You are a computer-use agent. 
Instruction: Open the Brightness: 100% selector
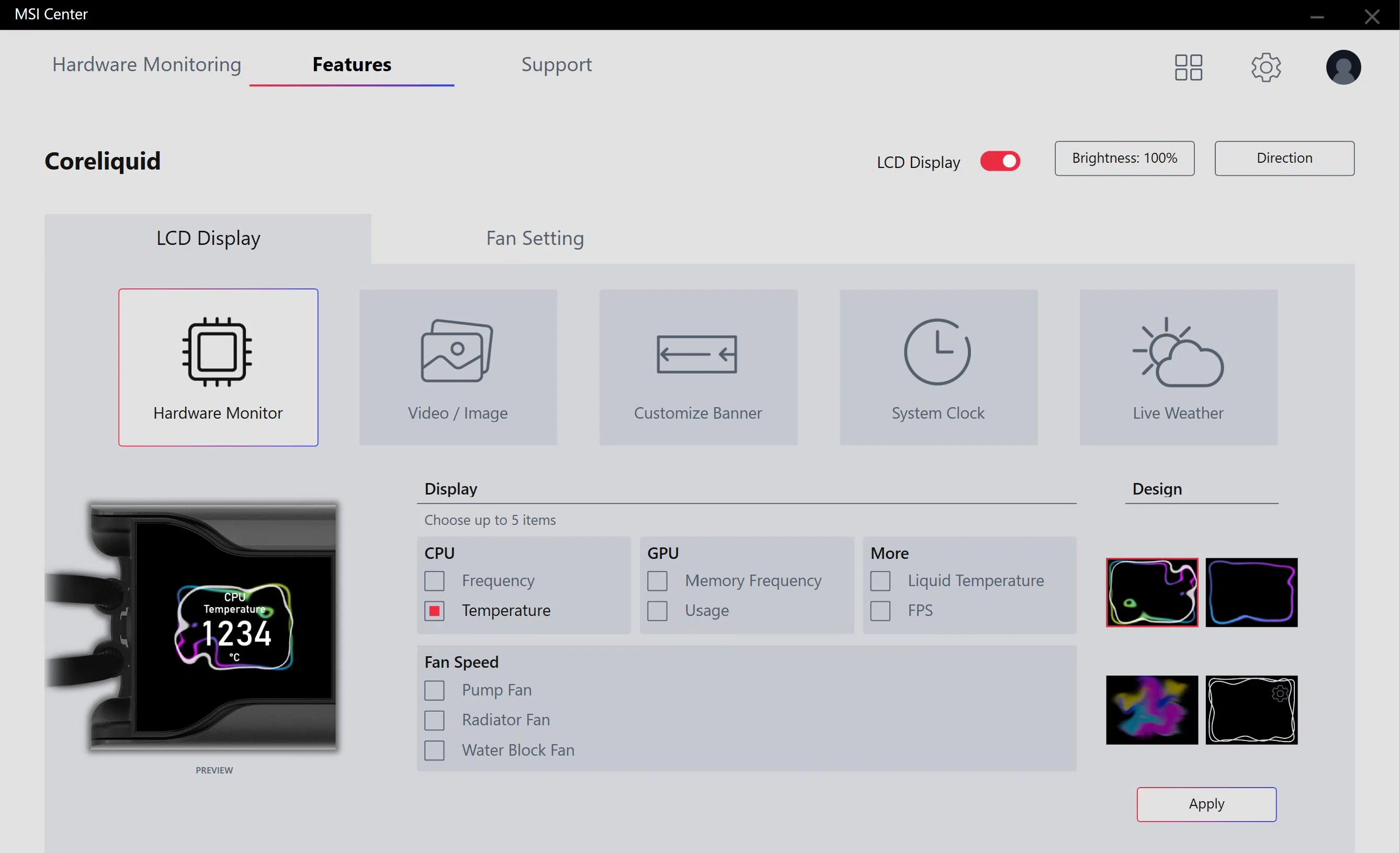pyautogui.click(x=1124, y=159)
